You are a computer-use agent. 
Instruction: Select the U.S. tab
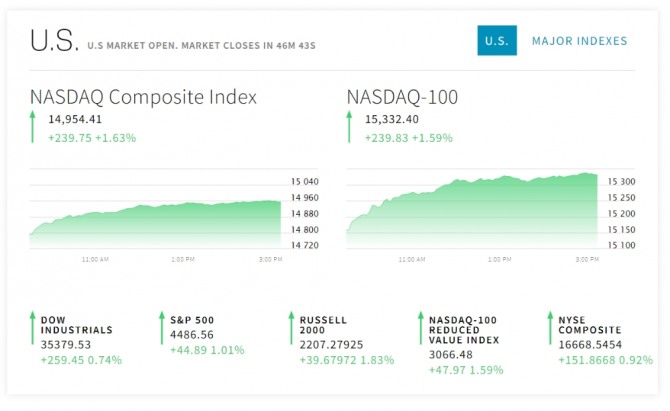point(497,41)
